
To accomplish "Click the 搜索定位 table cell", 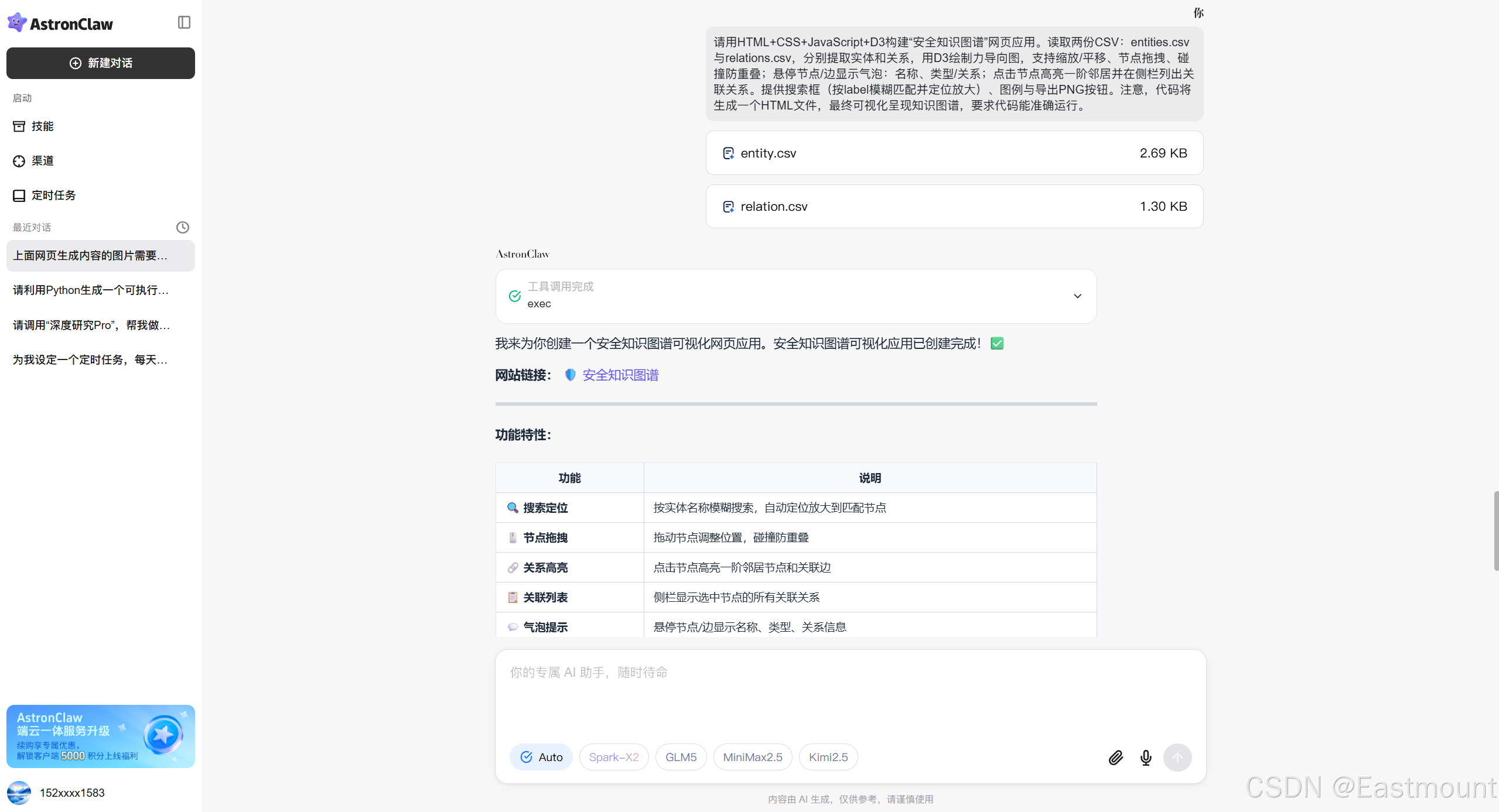I will [x=569, y=508].
